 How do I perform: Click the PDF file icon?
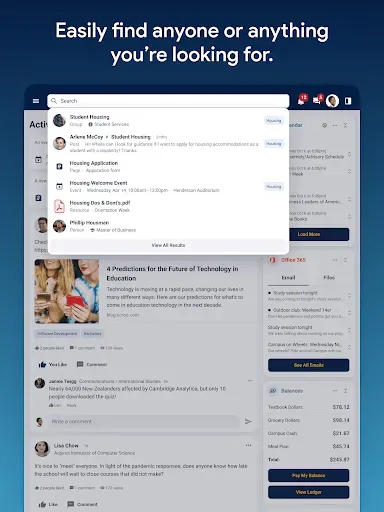[x=59, y=206]
